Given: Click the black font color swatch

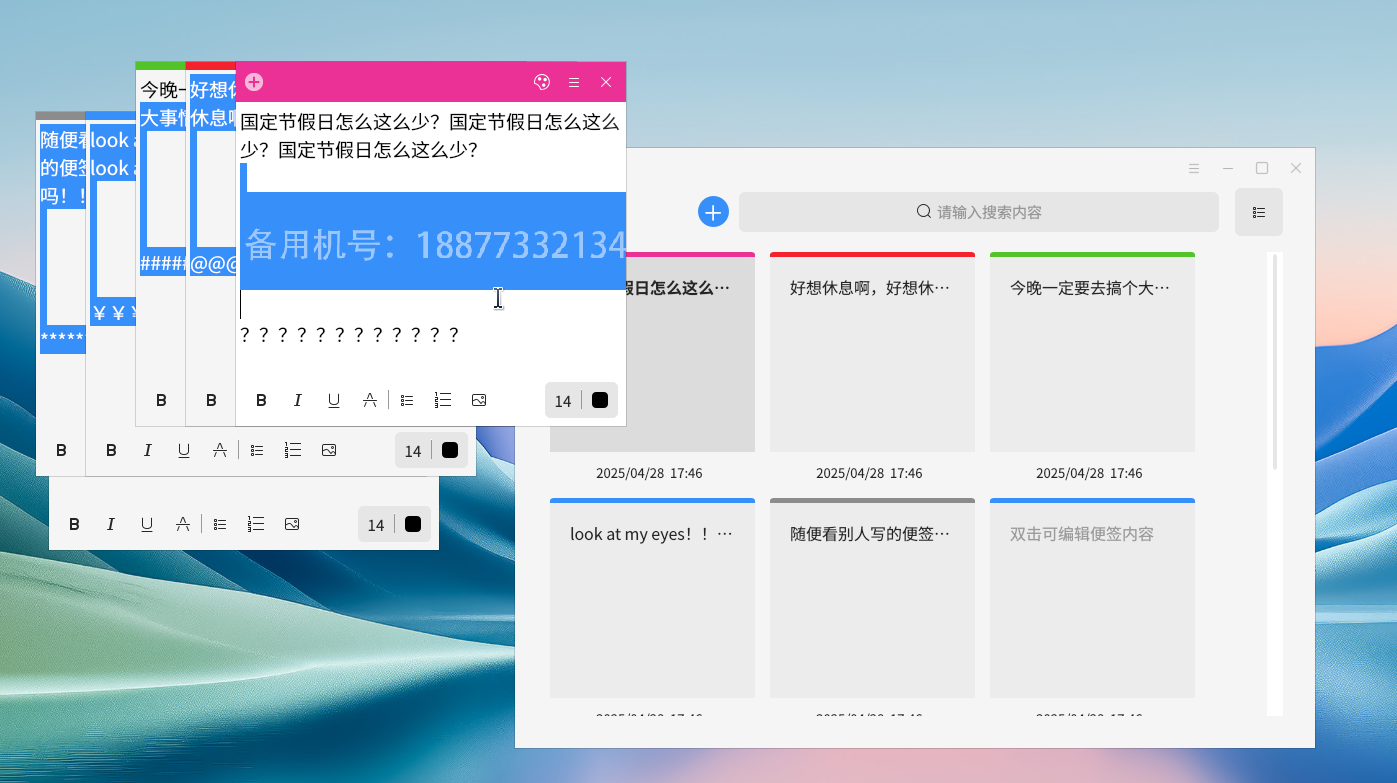Looking at the screenshot, I should tap(599, 399).
